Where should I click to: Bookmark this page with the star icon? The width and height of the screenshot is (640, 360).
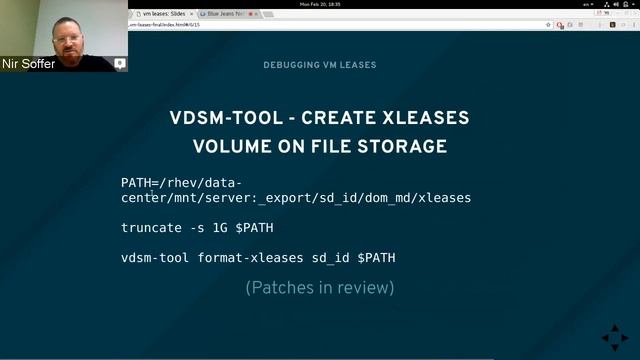tap(548, 25)
